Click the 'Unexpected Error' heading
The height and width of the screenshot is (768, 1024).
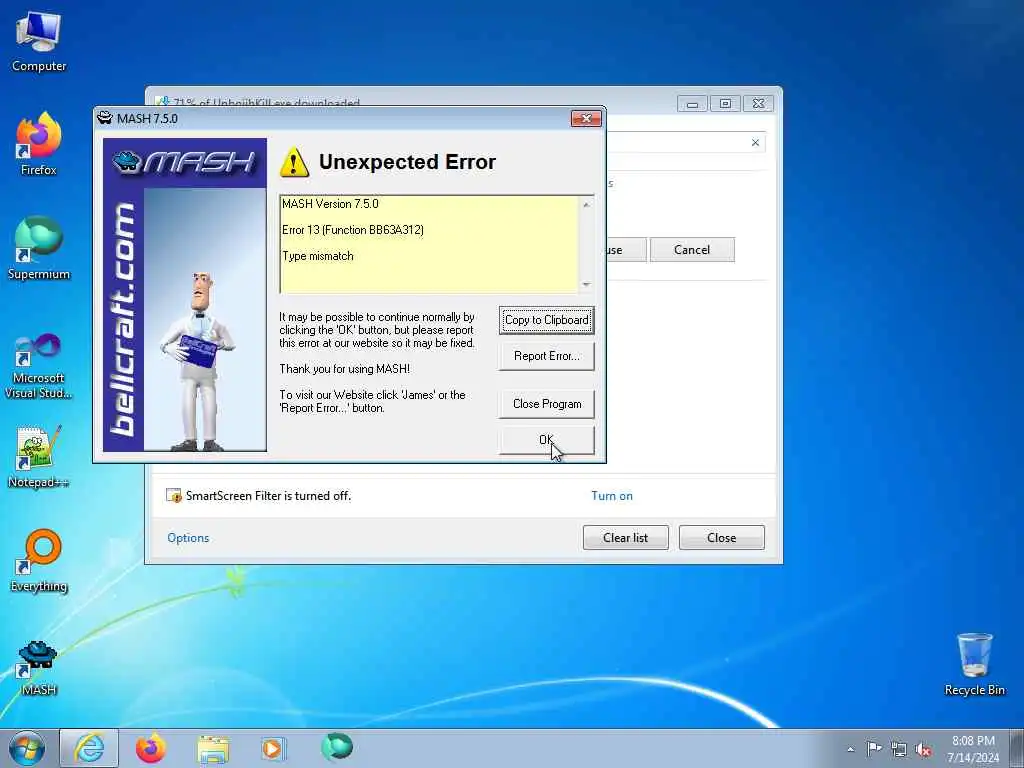(x=407, y=162)
